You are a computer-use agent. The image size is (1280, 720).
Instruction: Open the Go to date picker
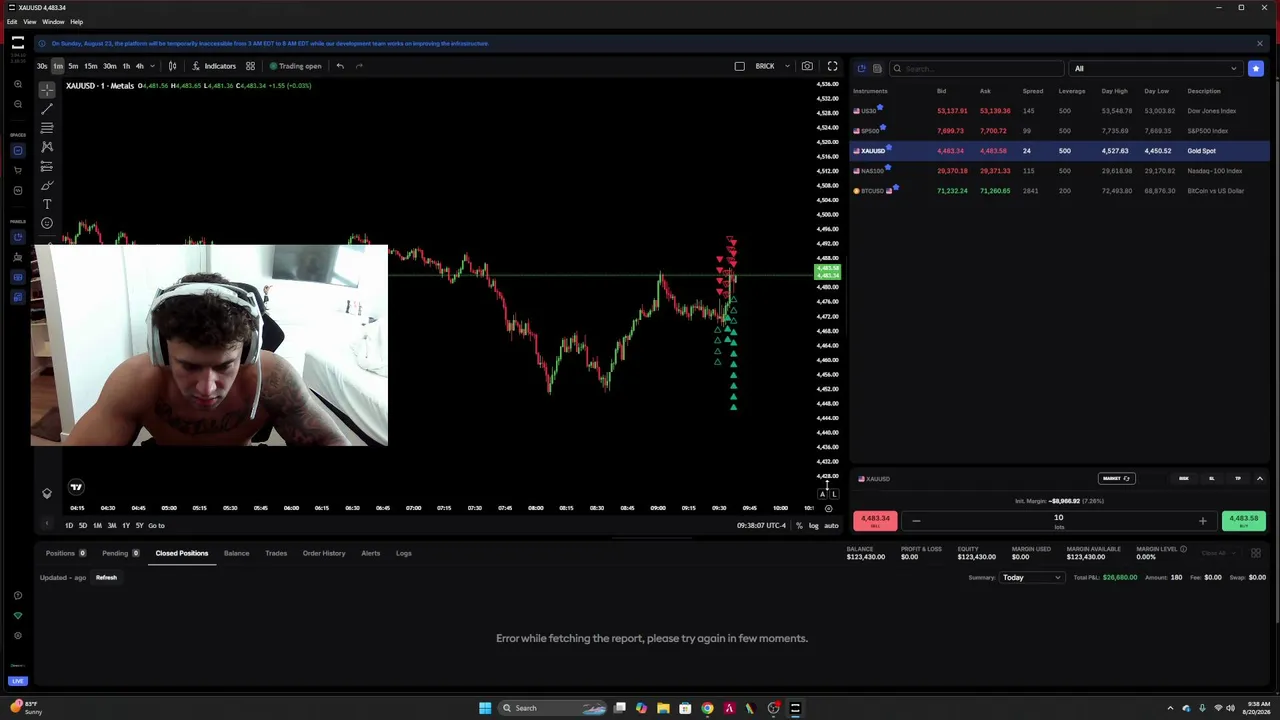click(x=156, y=525)
